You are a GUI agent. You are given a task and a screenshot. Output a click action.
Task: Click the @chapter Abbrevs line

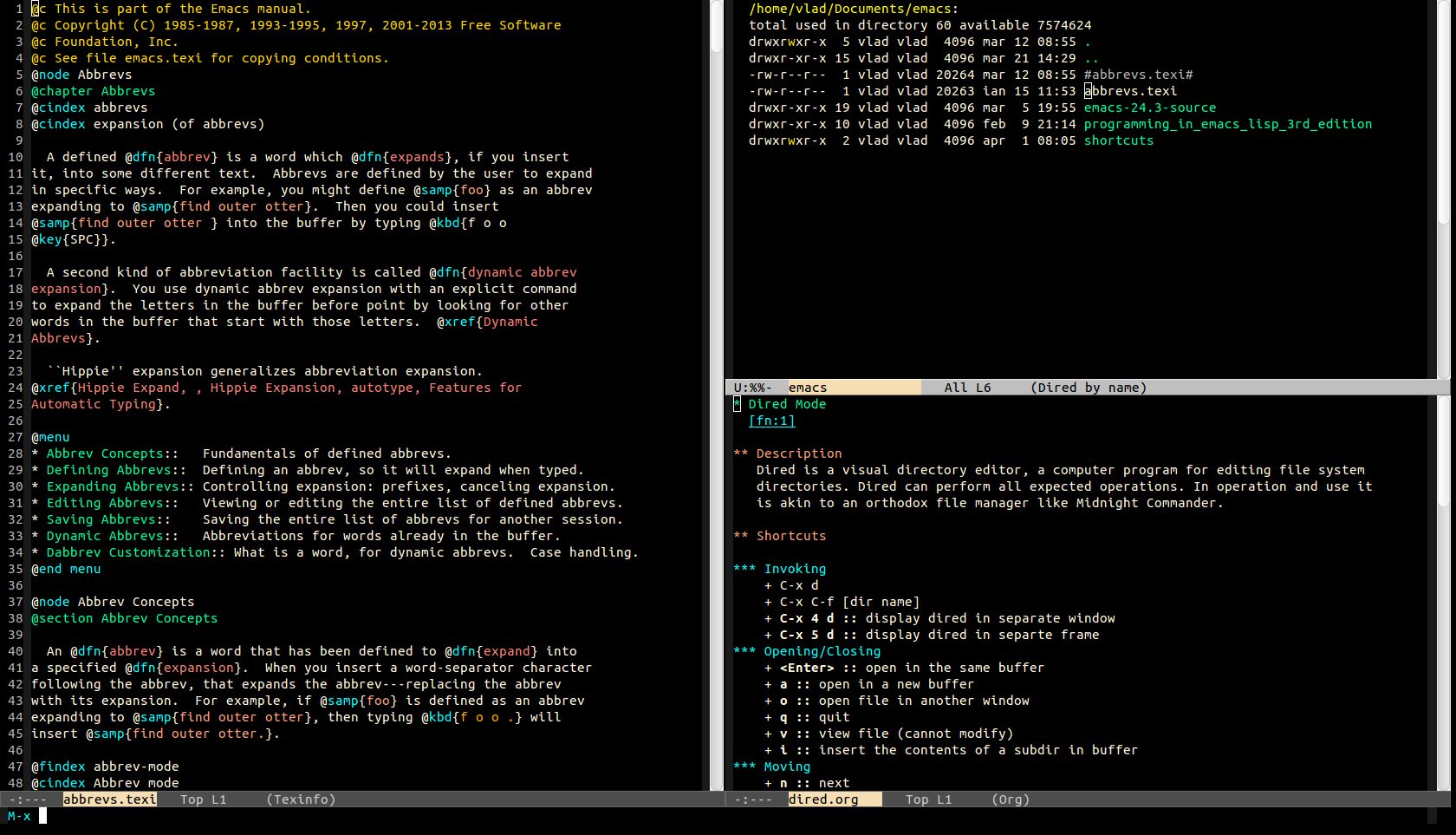[94, 91]
